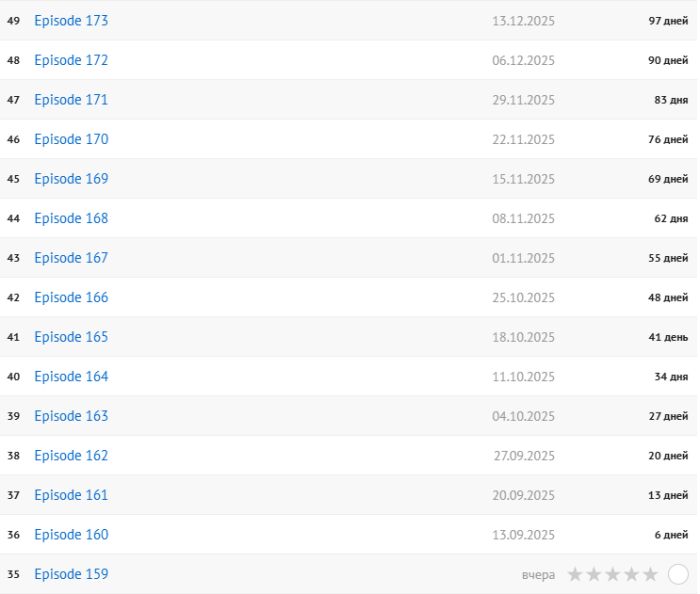700x594 pixels.
Task: Click the '83 дня' countdown
Action: pos(671,100)
